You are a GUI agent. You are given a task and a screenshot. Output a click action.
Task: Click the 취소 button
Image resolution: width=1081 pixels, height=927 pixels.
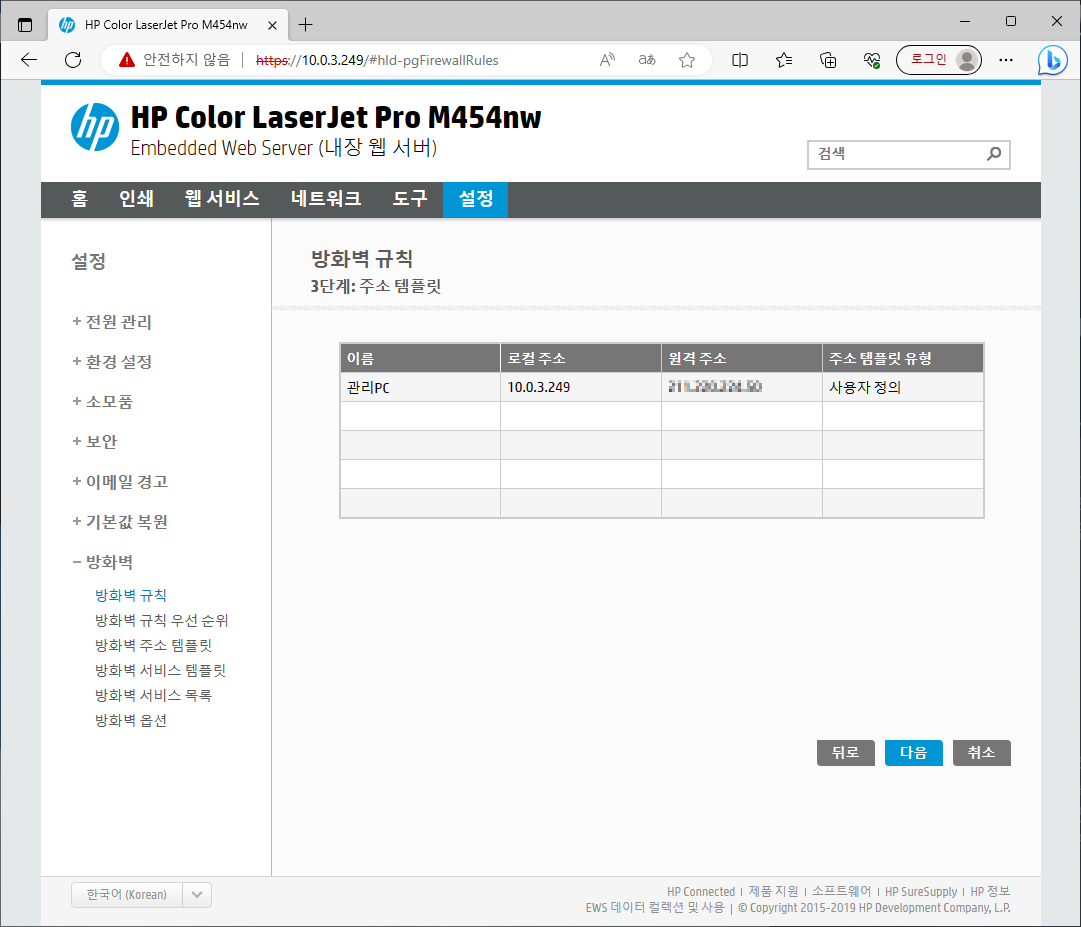[x=982, y=753]
